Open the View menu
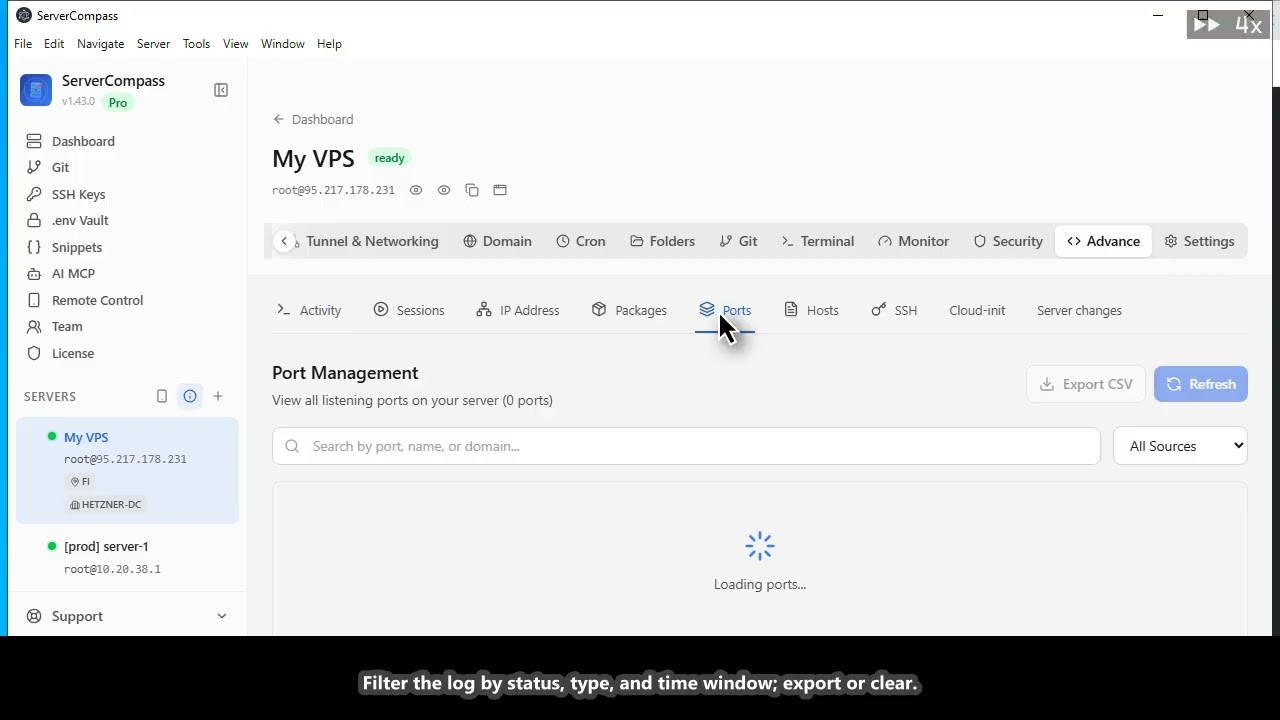1280x720 pixels. (x=236, y=44)
